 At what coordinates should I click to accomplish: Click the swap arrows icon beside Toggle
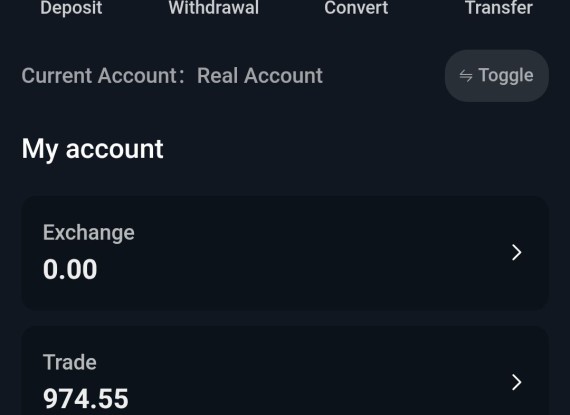(x=466, y=76)
